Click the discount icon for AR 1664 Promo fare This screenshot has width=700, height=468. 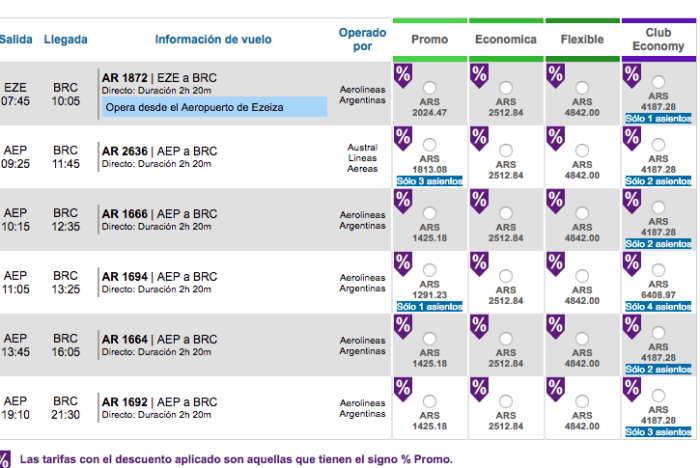coord(403,326)
